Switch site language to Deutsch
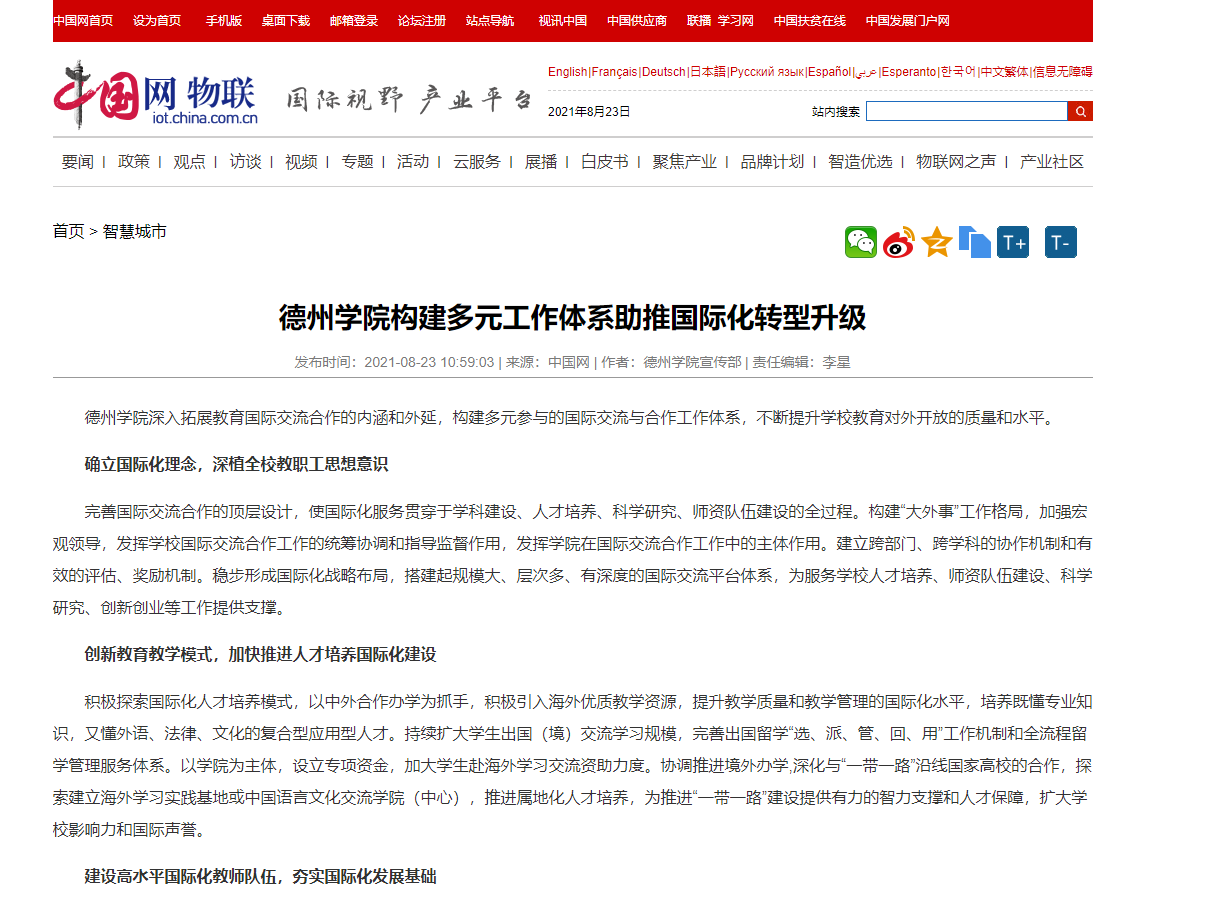The height and width of the screenshot is (902, 1209). 664,72
